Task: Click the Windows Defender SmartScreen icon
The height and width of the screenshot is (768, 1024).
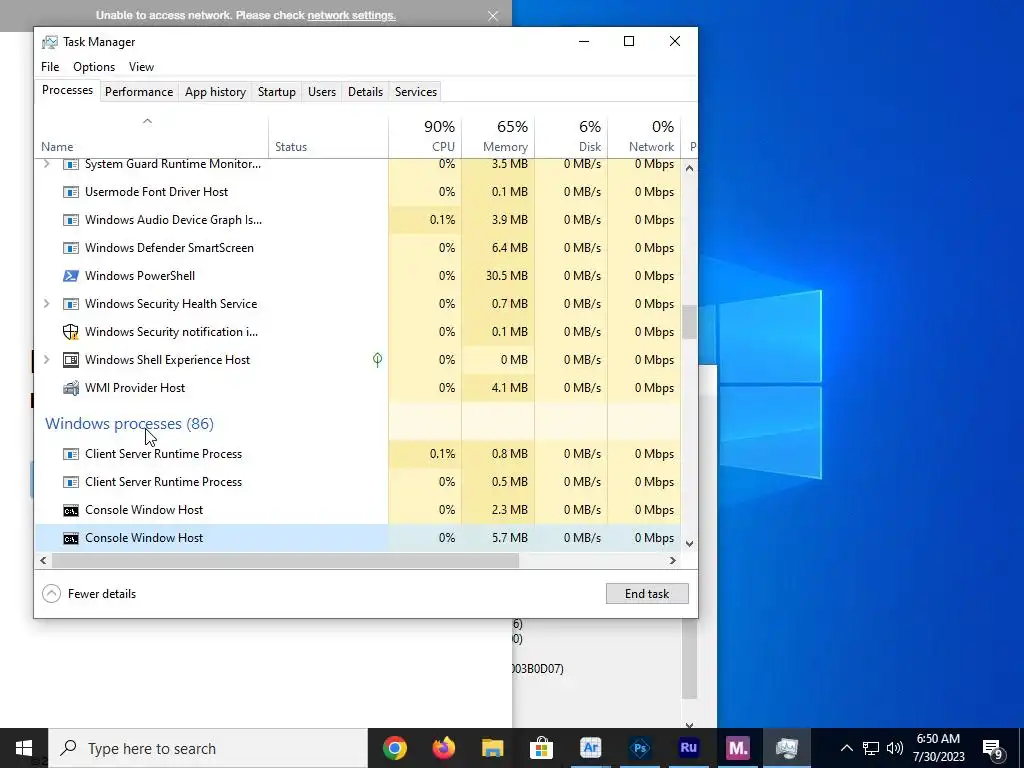Action: pos(71,248)
